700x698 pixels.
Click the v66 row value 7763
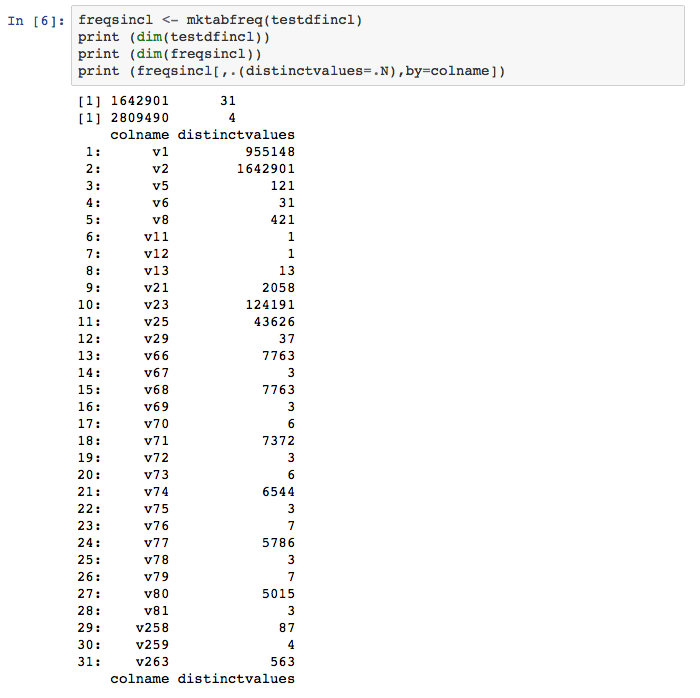click(x=278, y=355)
